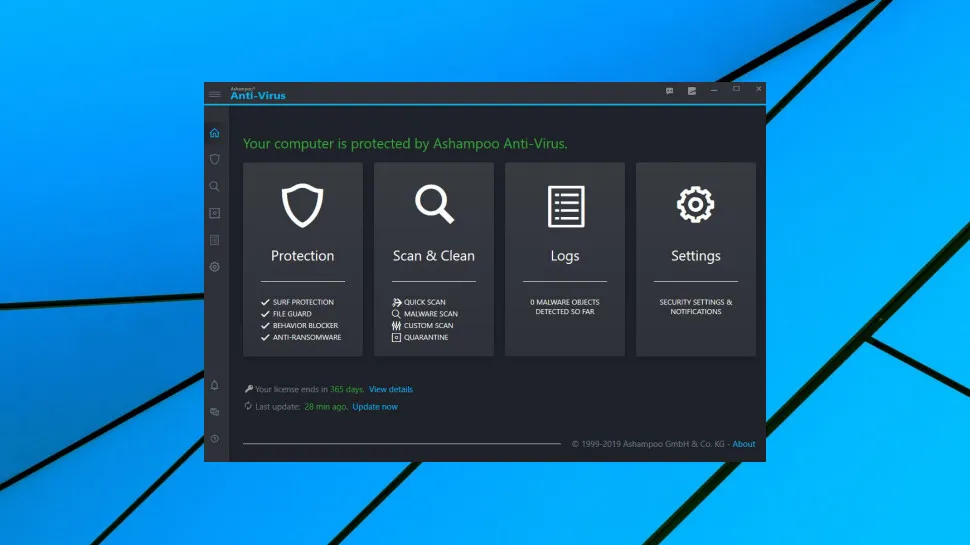Minimize the Anti-Virus window
Viewport: 970px width, 545px height.
click(x=714, y=90)
